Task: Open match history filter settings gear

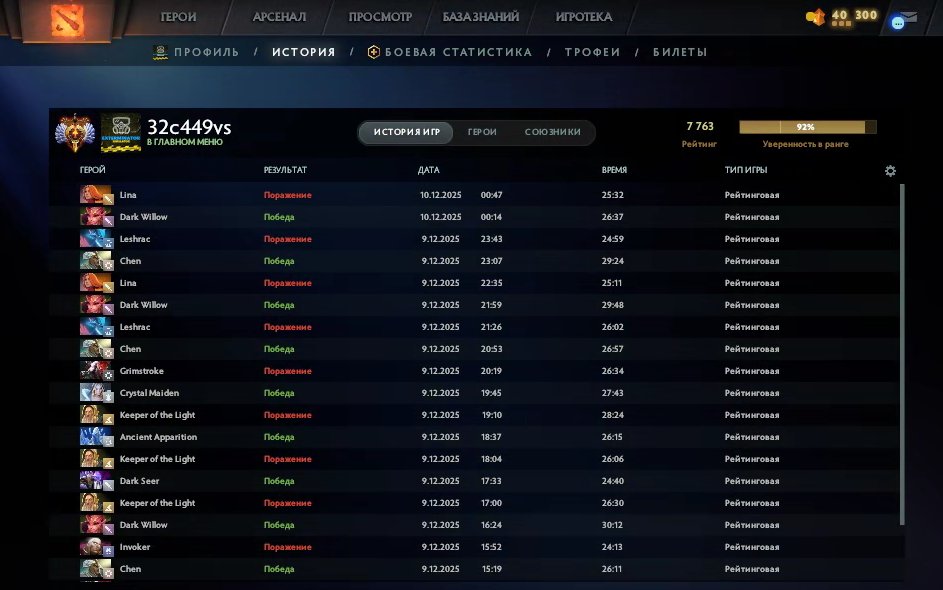Action: [890, 171]
